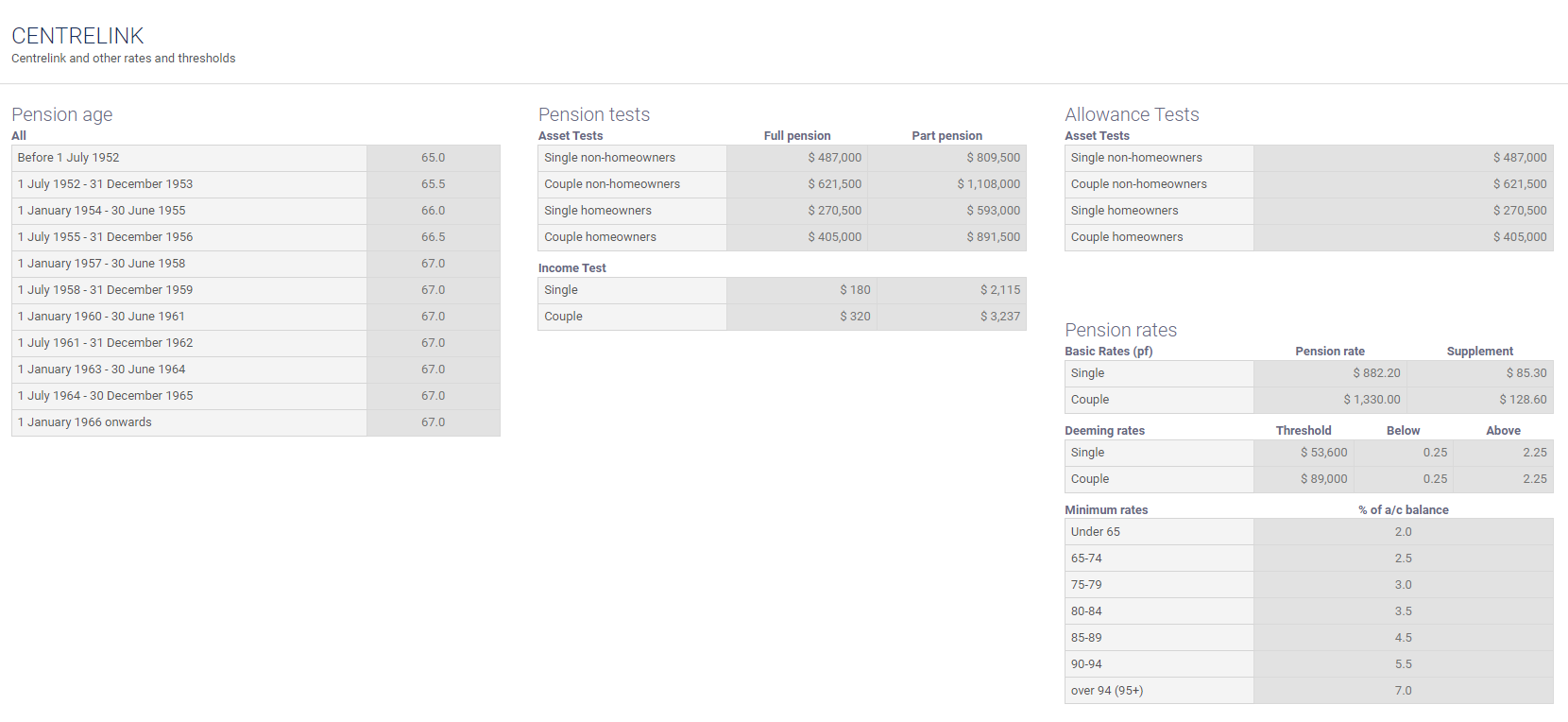Select "1 July 1961 - 31 December 1962" label
This screenshot has width=1568, height=722.
click(105, 343)
